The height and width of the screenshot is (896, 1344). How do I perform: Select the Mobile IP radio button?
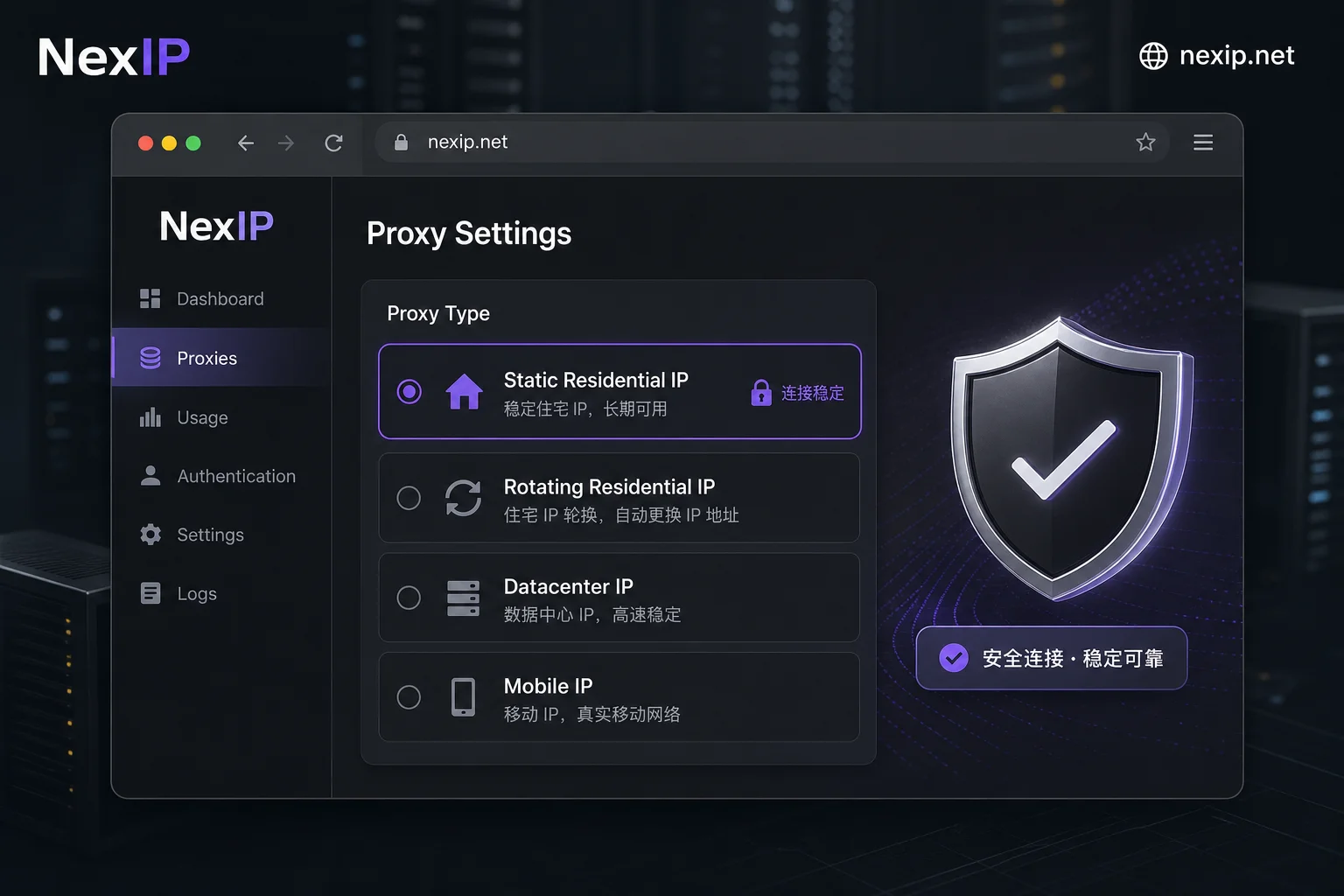pos(409,697)
